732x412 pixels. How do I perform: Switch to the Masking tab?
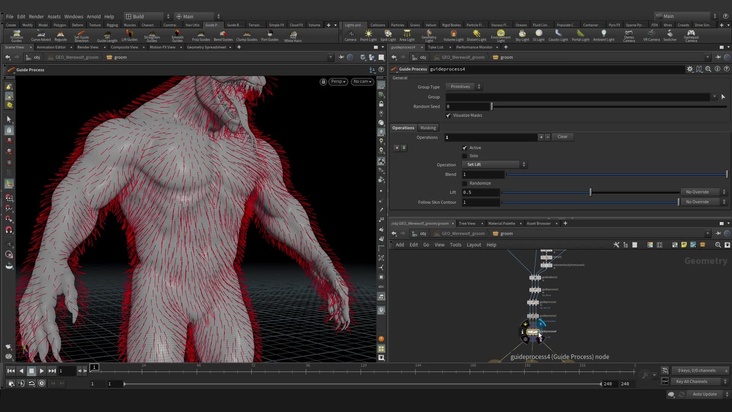[428, 128]
